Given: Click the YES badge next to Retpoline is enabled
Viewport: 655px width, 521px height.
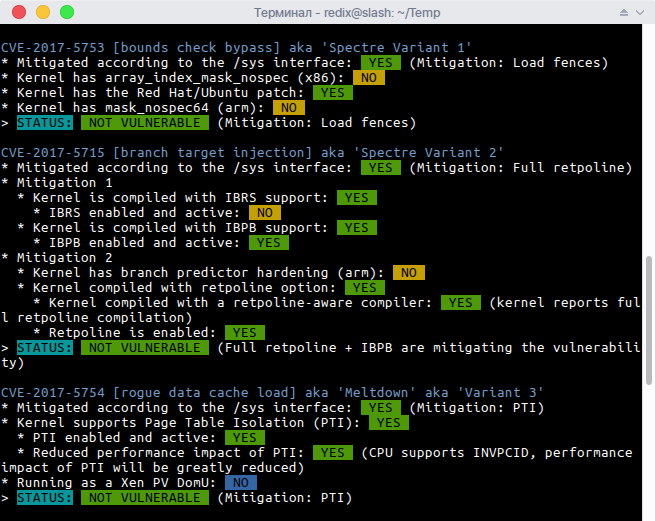Looking at the screenshot, I should (x=245, y=333).
